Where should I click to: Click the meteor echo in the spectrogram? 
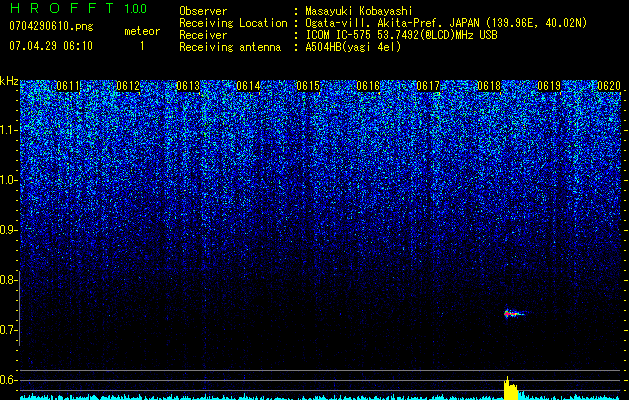[514, 313]
